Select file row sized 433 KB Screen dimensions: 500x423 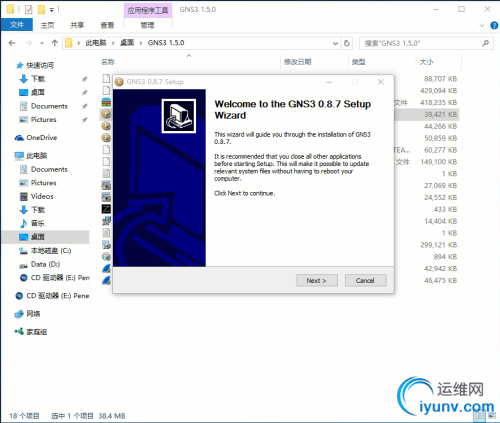(280, 209)
